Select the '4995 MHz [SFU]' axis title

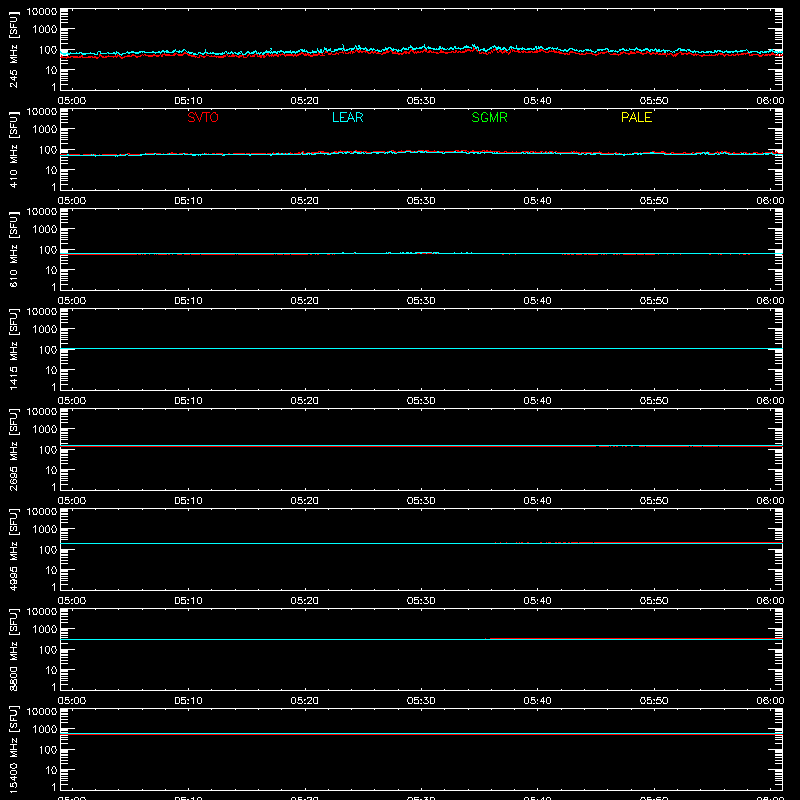pyautogui.click(x=13, y=549)
